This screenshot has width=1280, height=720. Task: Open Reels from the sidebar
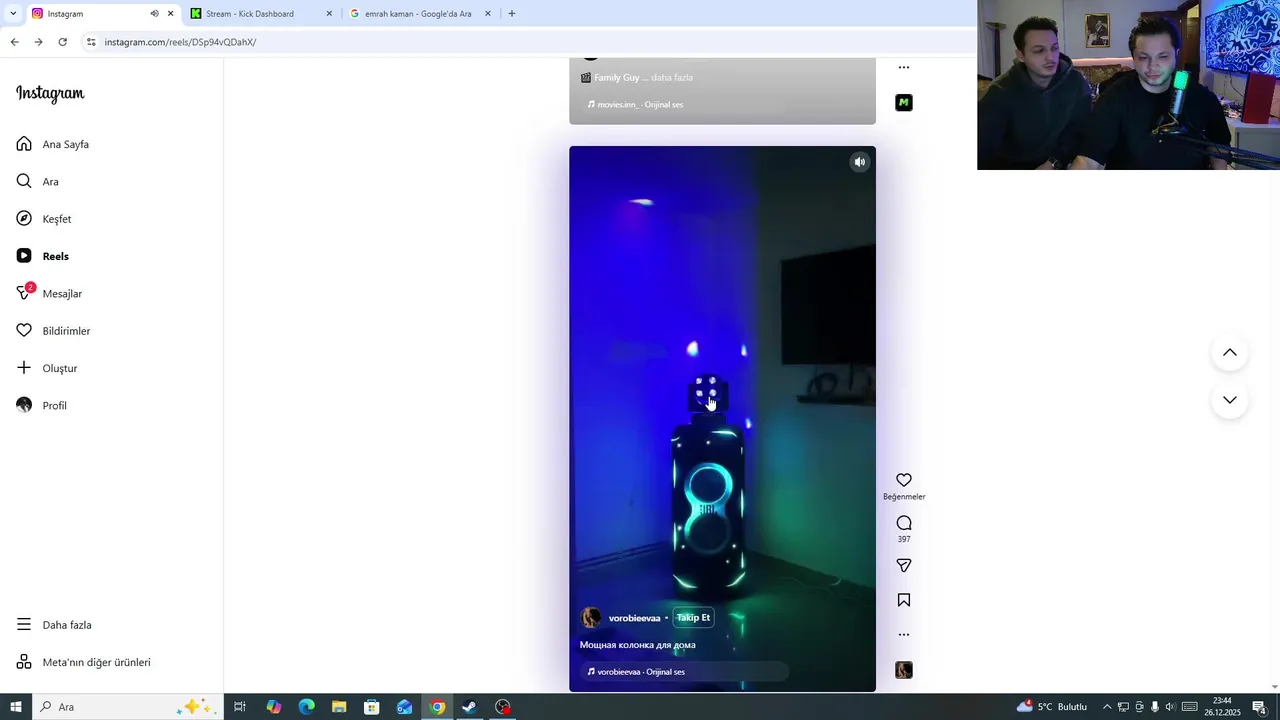[x=43, y=256]
